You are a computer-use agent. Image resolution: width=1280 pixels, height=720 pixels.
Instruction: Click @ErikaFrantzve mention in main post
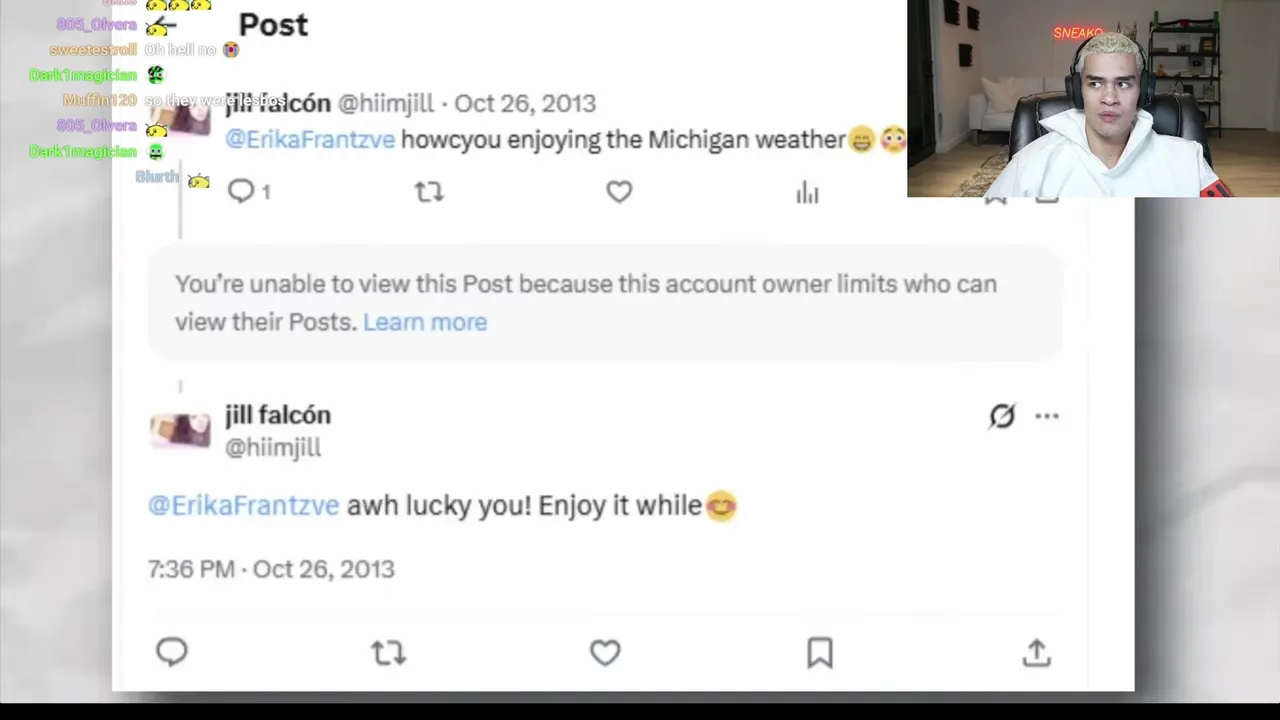point(244,505)
